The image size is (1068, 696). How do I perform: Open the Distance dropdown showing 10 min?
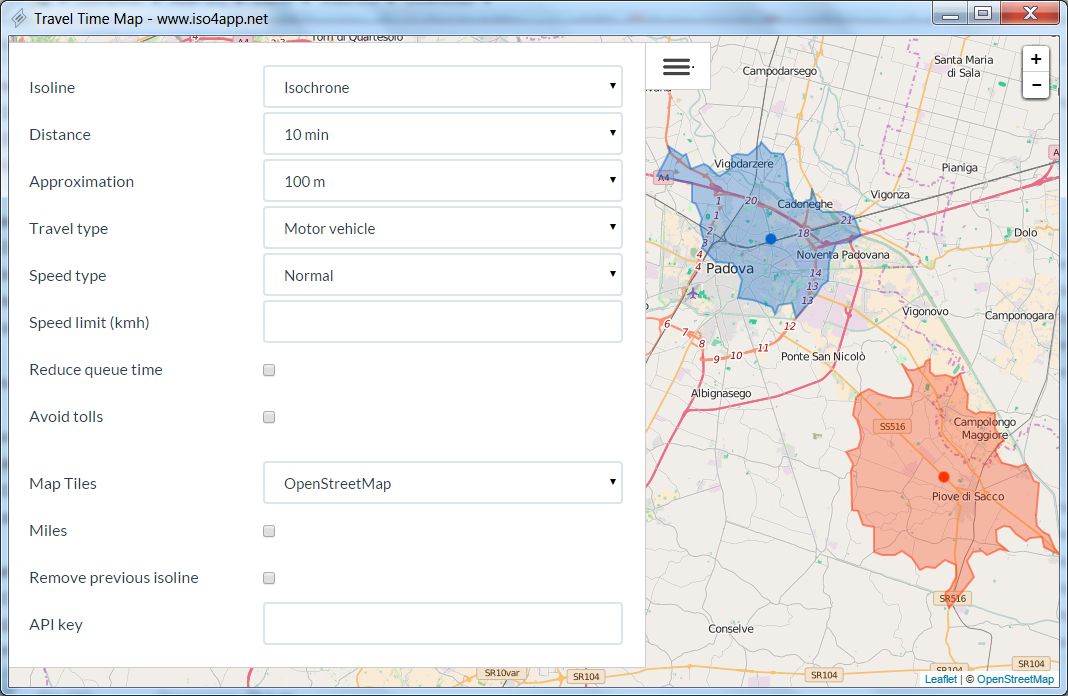[443, 133]
